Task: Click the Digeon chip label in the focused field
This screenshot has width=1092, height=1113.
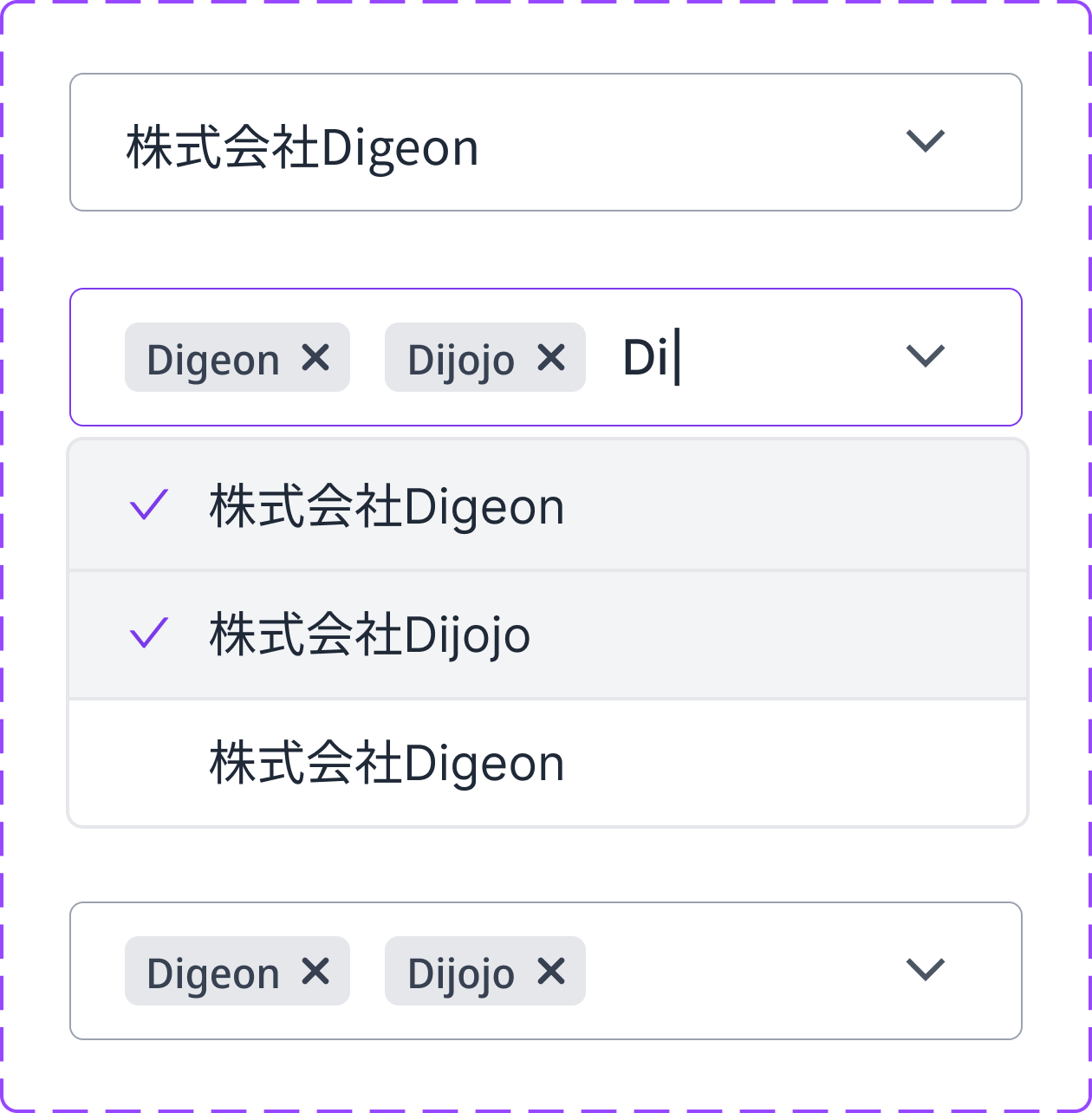Action: click(213, 359)
